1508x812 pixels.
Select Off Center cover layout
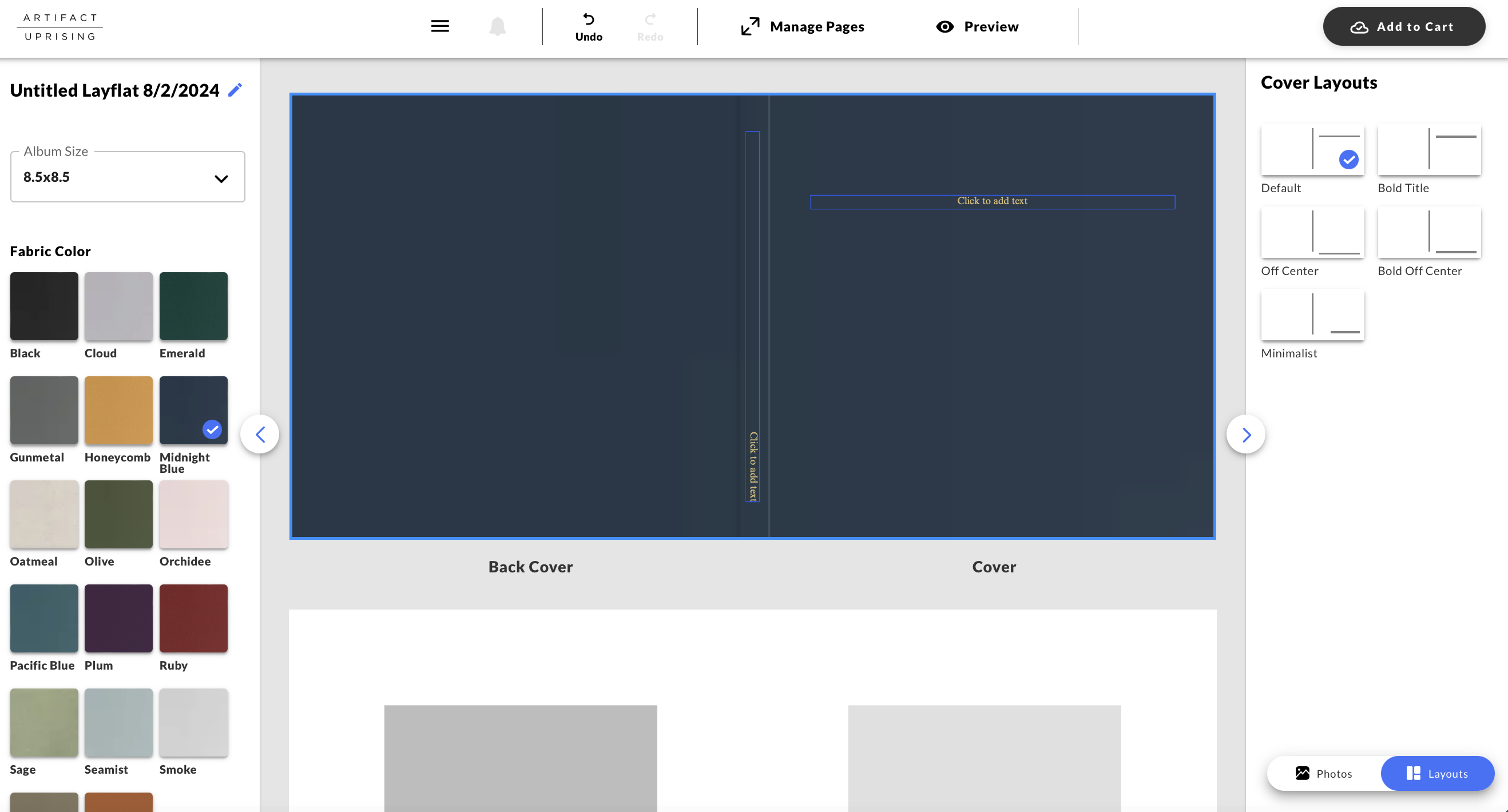click(1312, 232)
